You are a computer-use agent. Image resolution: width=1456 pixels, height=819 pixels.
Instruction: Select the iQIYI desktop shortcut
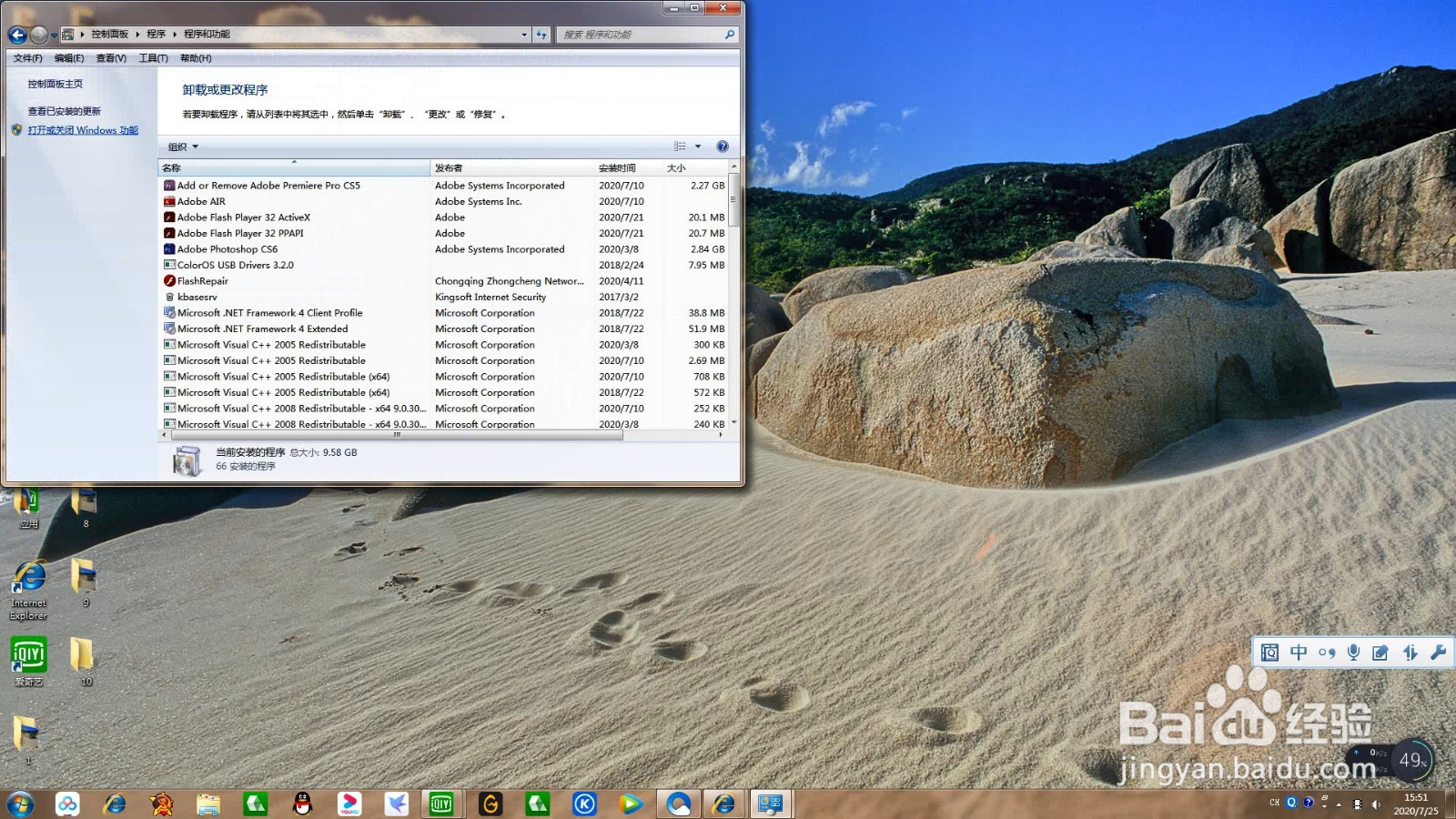(29, 662)
